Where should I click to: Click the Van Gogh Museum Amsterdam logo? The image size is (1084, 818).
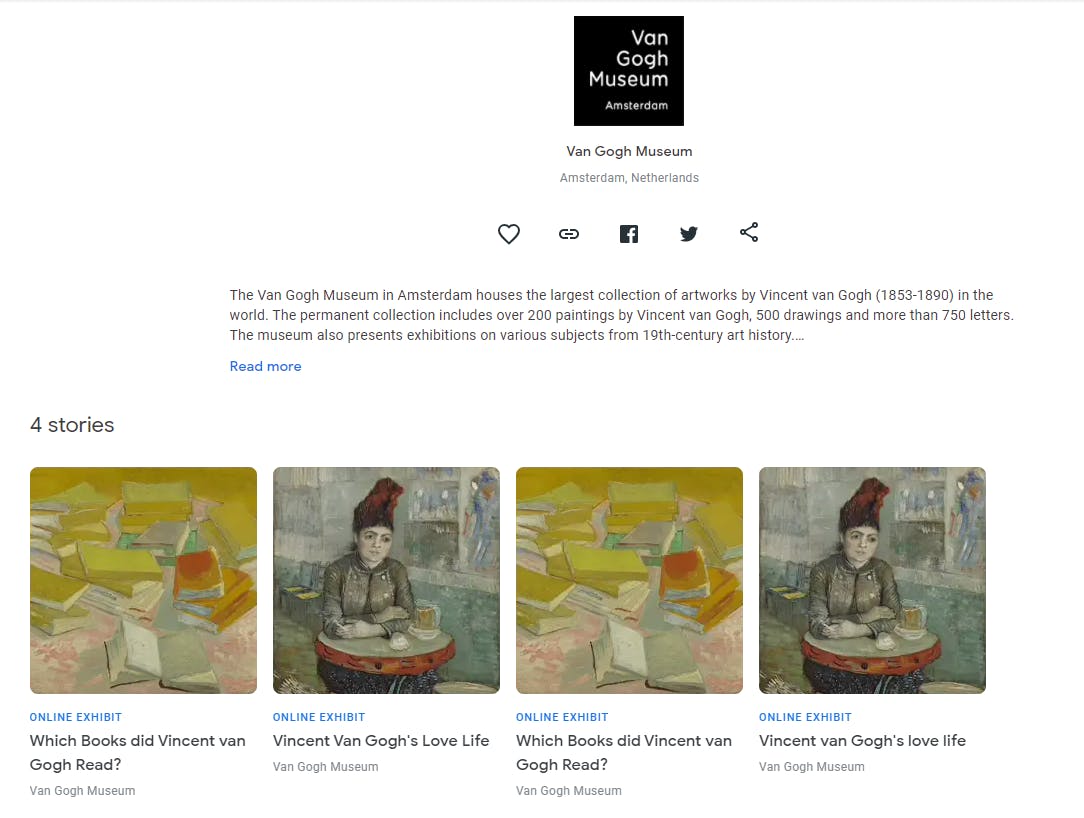coord(628,71)
